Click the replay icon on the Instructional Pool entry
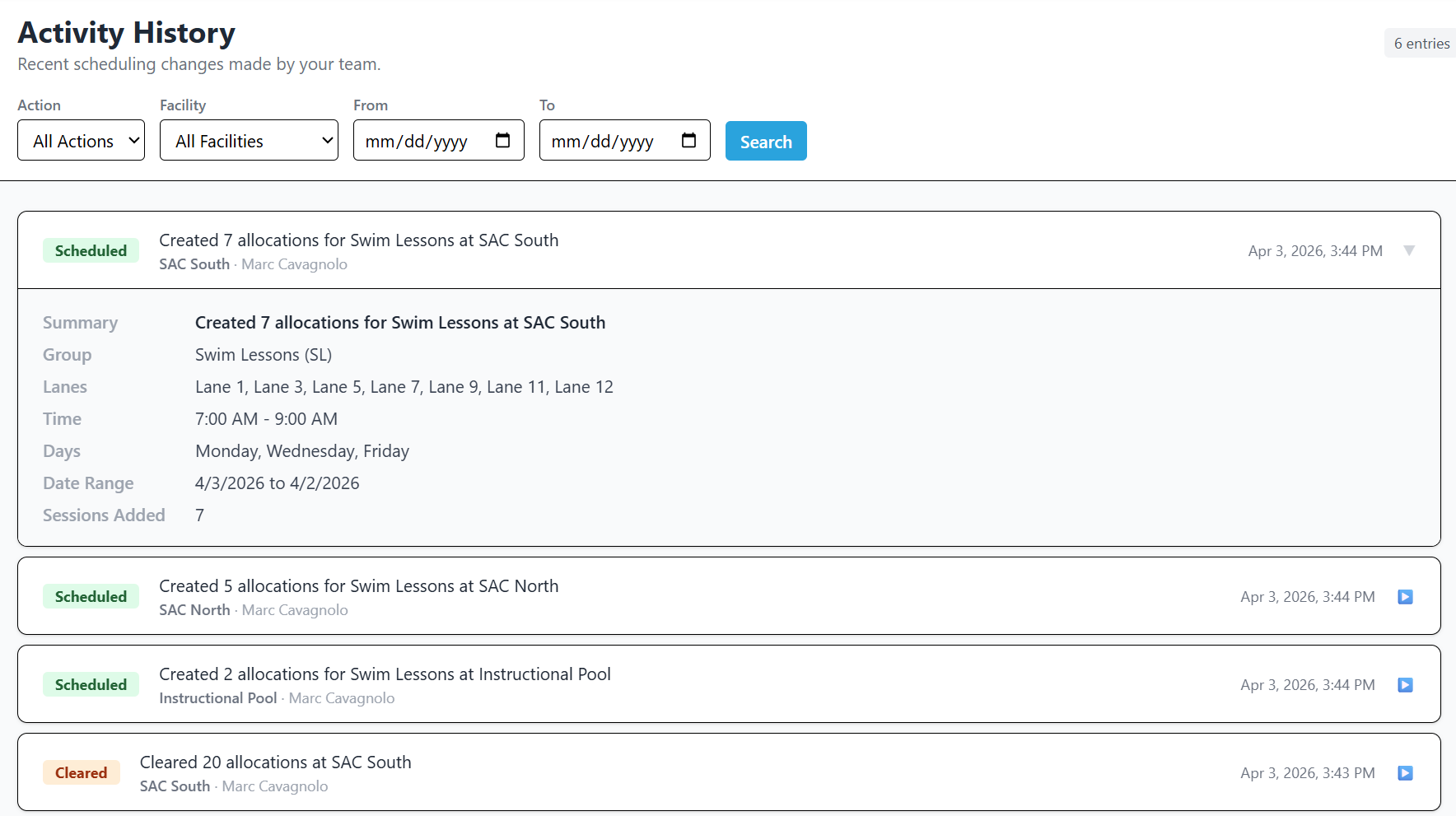The width and height of the screenshot is (1456, 816). pos(1405,684)
